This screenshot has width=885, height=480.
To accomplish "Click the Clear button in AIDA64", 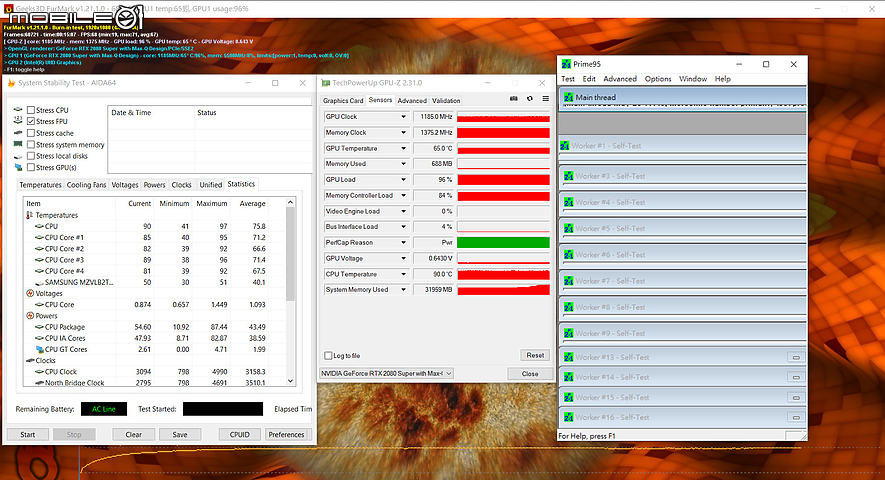I will click(133, 434).
